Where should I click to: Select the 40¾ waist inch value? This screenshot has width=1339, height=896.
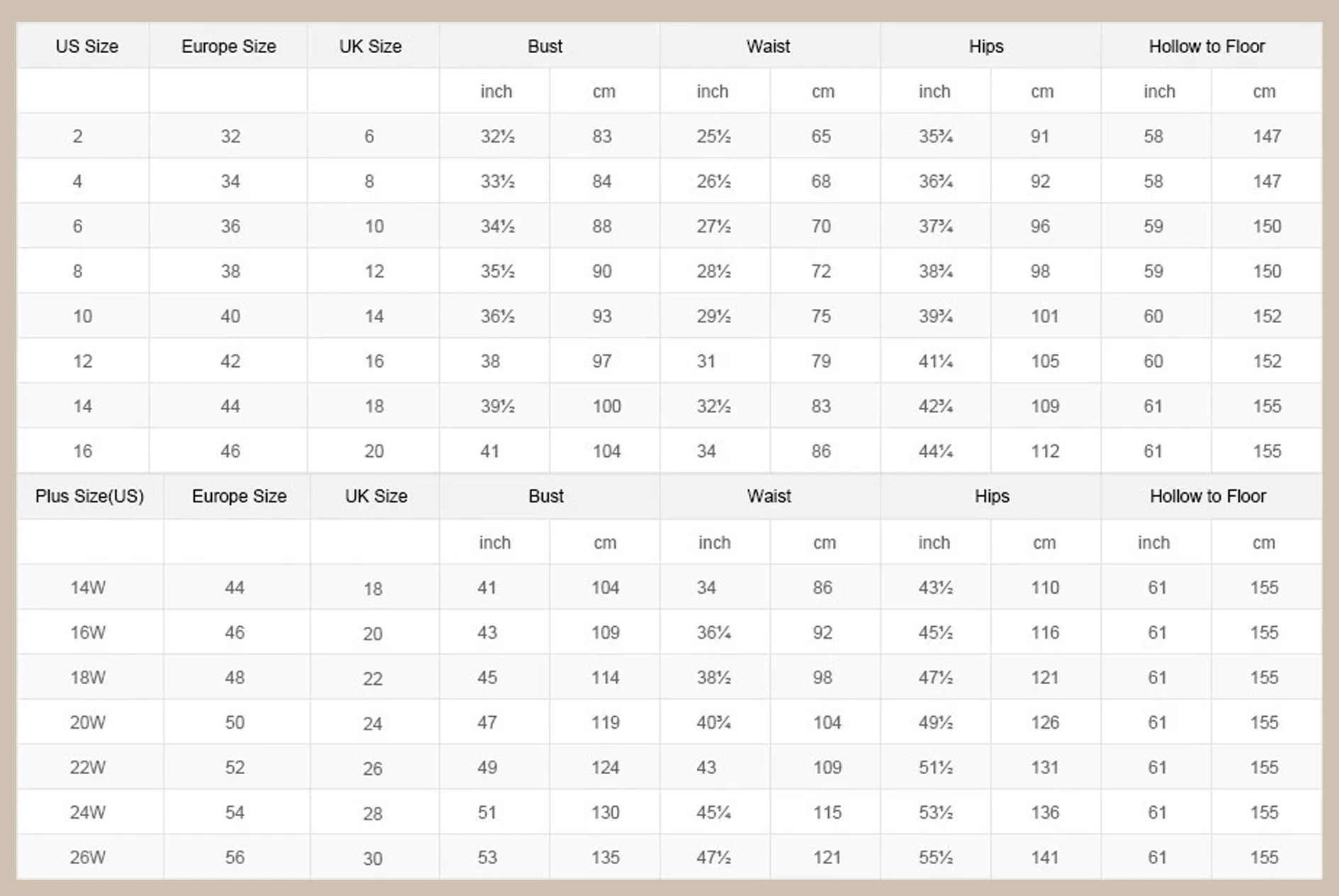coord(713,722)
